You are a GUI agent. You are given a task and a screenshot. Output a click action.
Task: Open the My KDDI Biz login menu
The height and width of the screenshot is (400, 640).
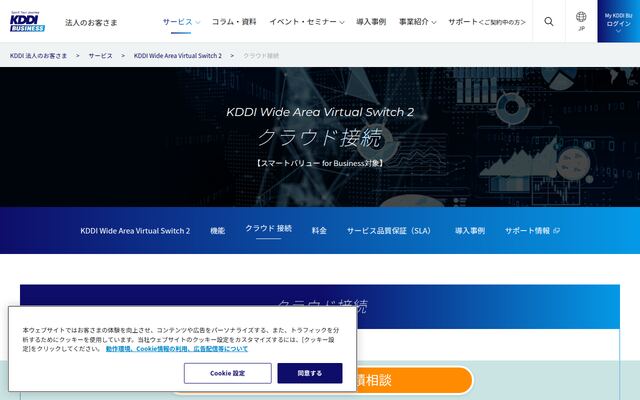(x=618, y=21)
